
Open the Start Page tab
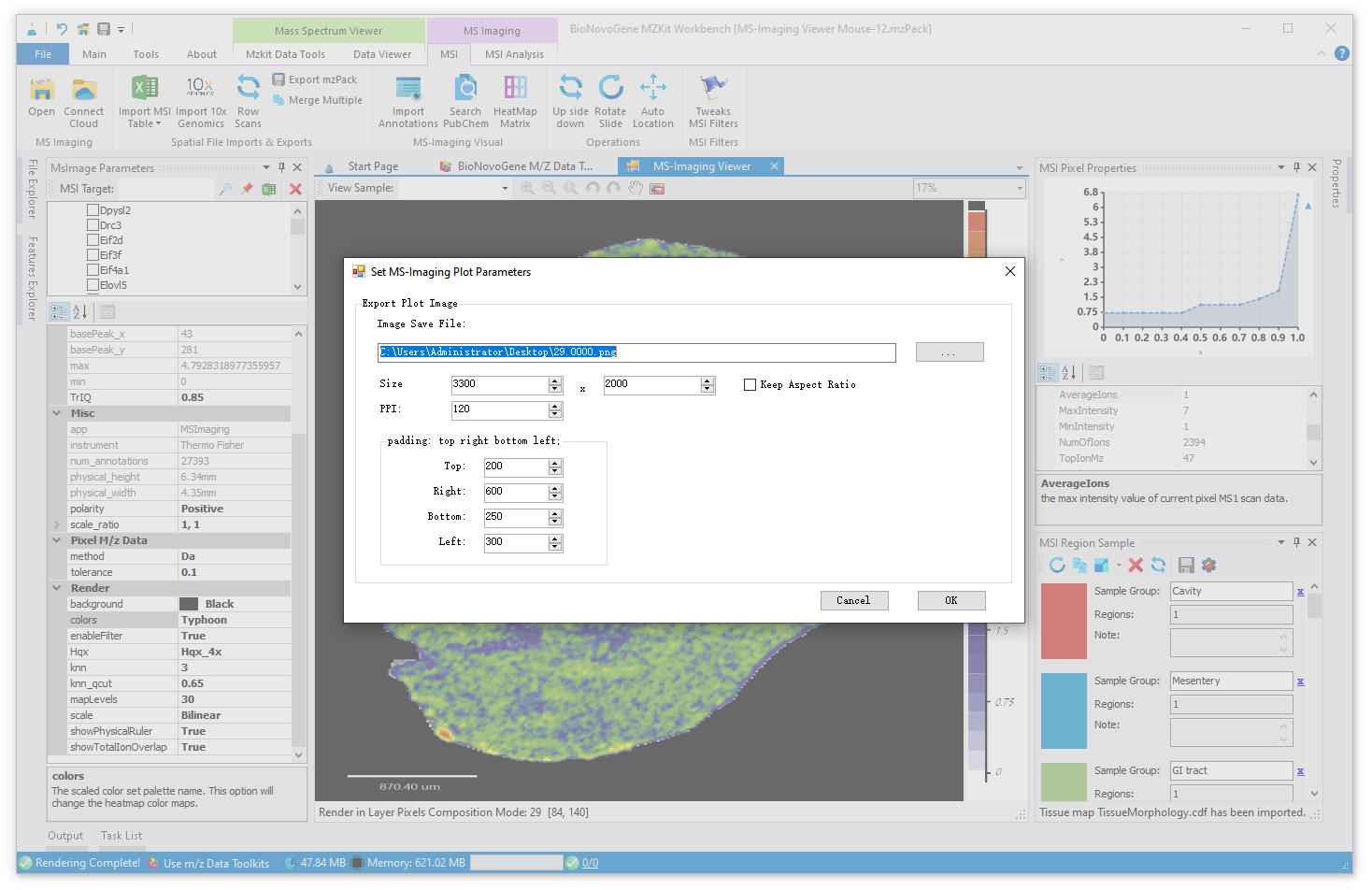coord(373,166)
